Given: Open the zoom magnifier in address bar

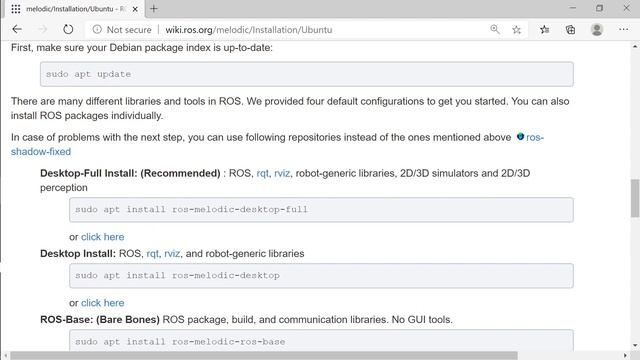Looking at the screenshot, I should pyautogui.click(x=495, y=29).
